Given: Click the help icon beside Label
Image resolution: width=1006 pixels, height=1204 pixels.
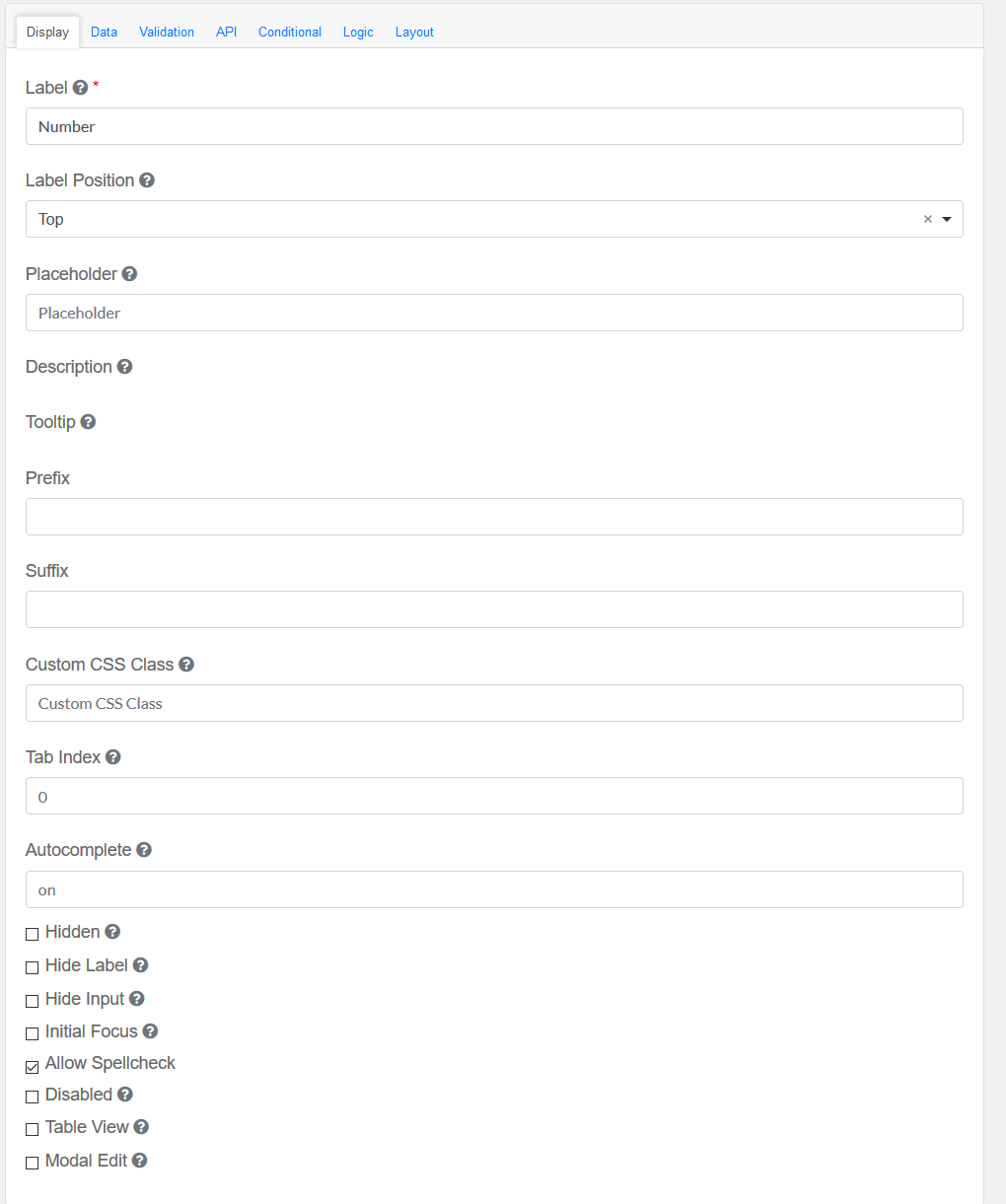Looking at the screenshot, I should click(x=81, y=88).
